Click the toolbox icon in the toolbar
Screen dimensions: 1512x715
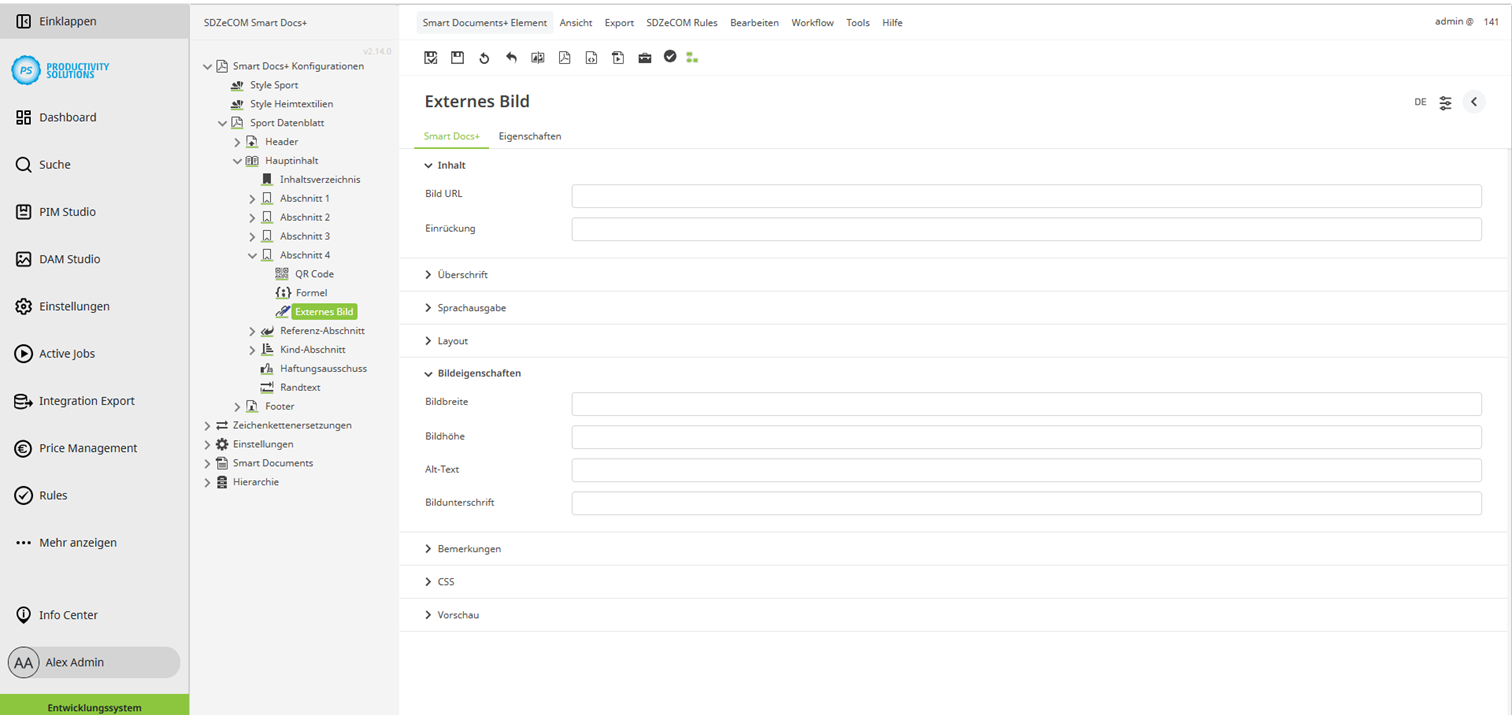(644, 57)
